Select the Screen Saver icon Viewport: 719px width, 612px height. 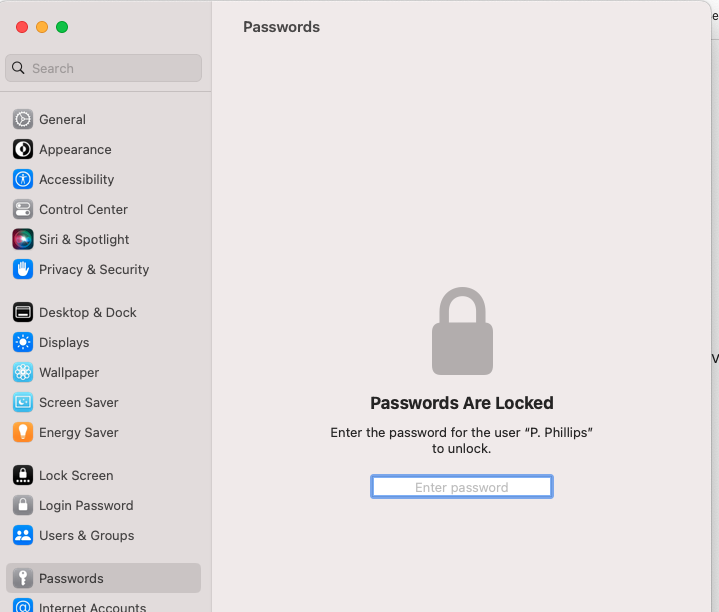23,402
